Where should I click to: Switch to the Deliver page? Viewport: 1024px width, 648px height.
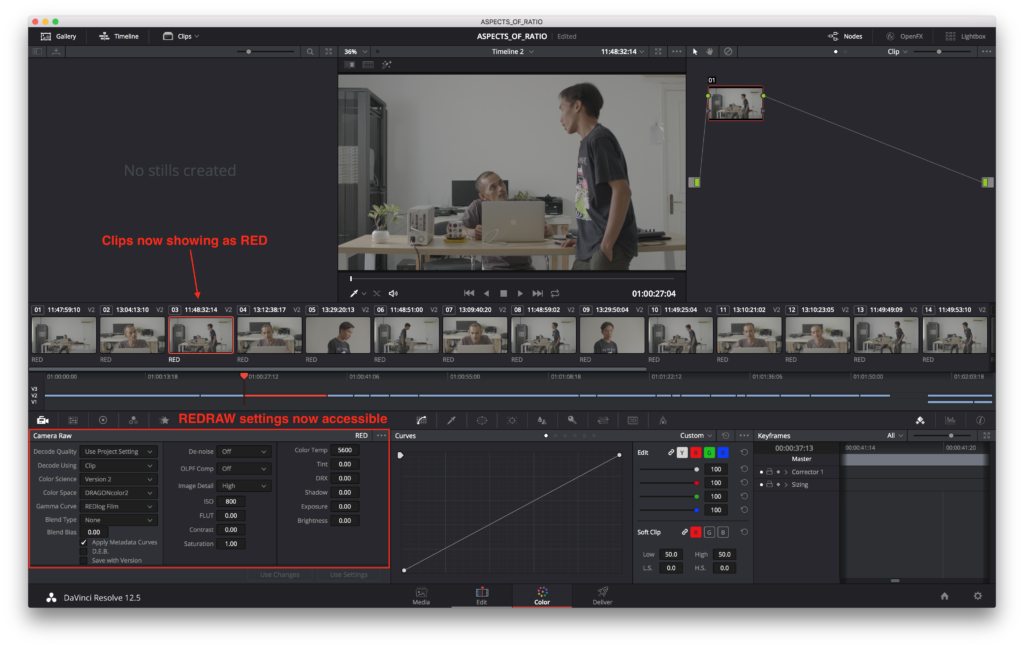click(602, 596)
